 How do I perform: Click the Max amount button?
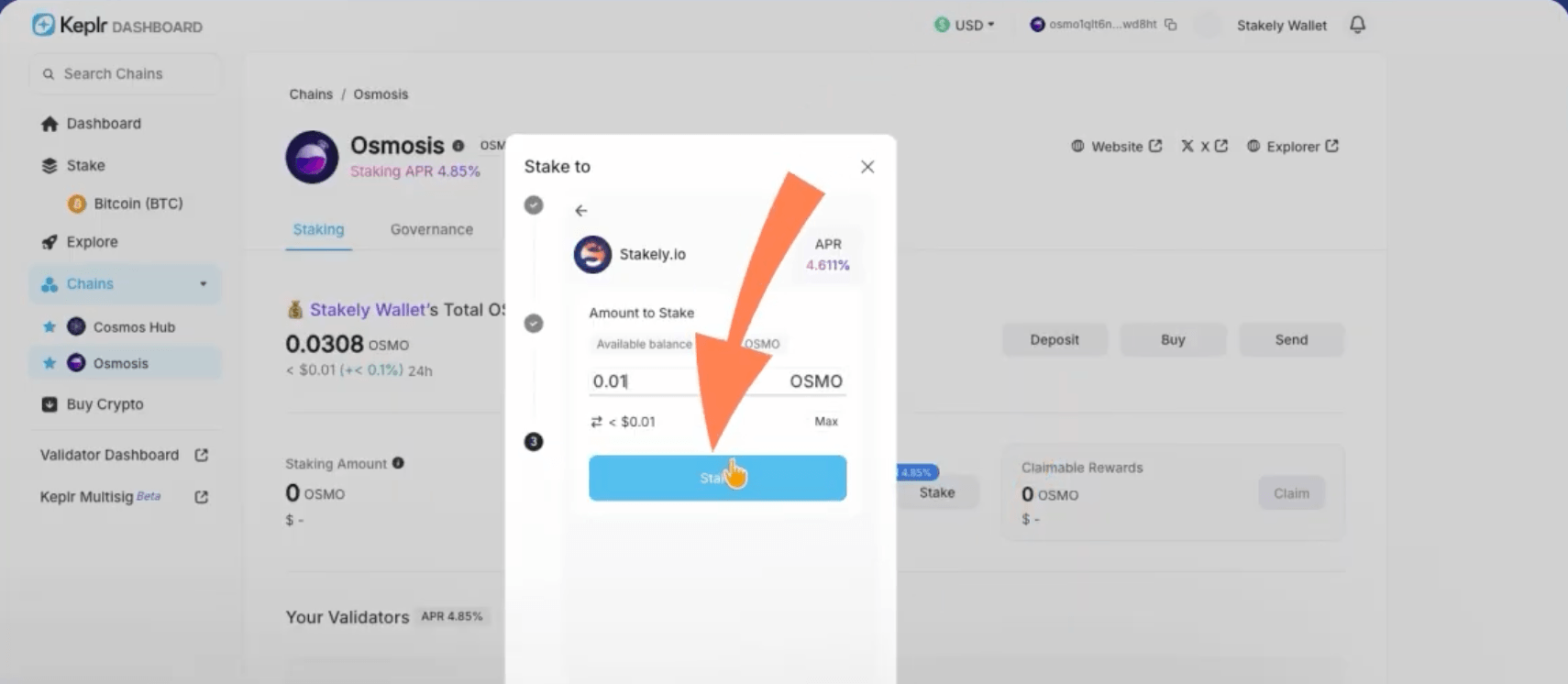pos(826,422)
